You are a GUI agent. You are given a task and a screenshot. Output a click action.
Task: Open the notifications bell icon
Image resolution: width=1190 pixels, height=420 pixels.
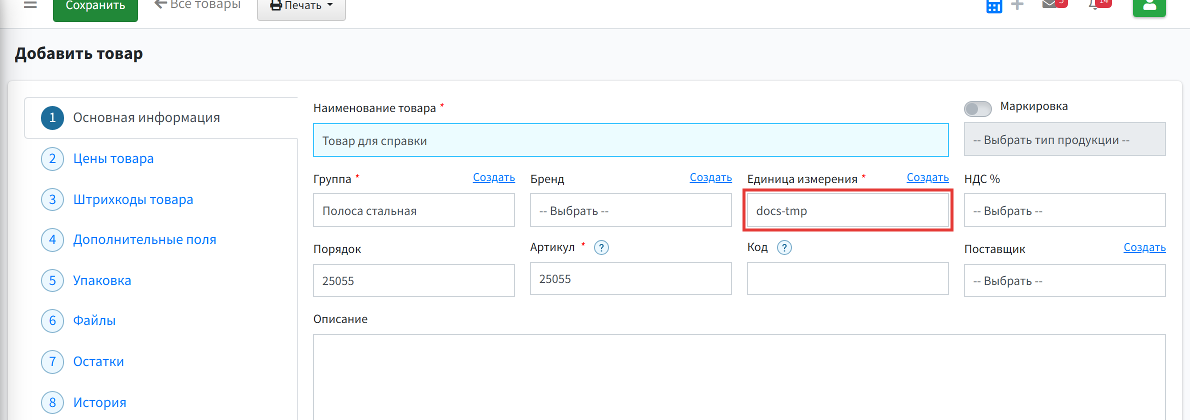pos(1093,4)
